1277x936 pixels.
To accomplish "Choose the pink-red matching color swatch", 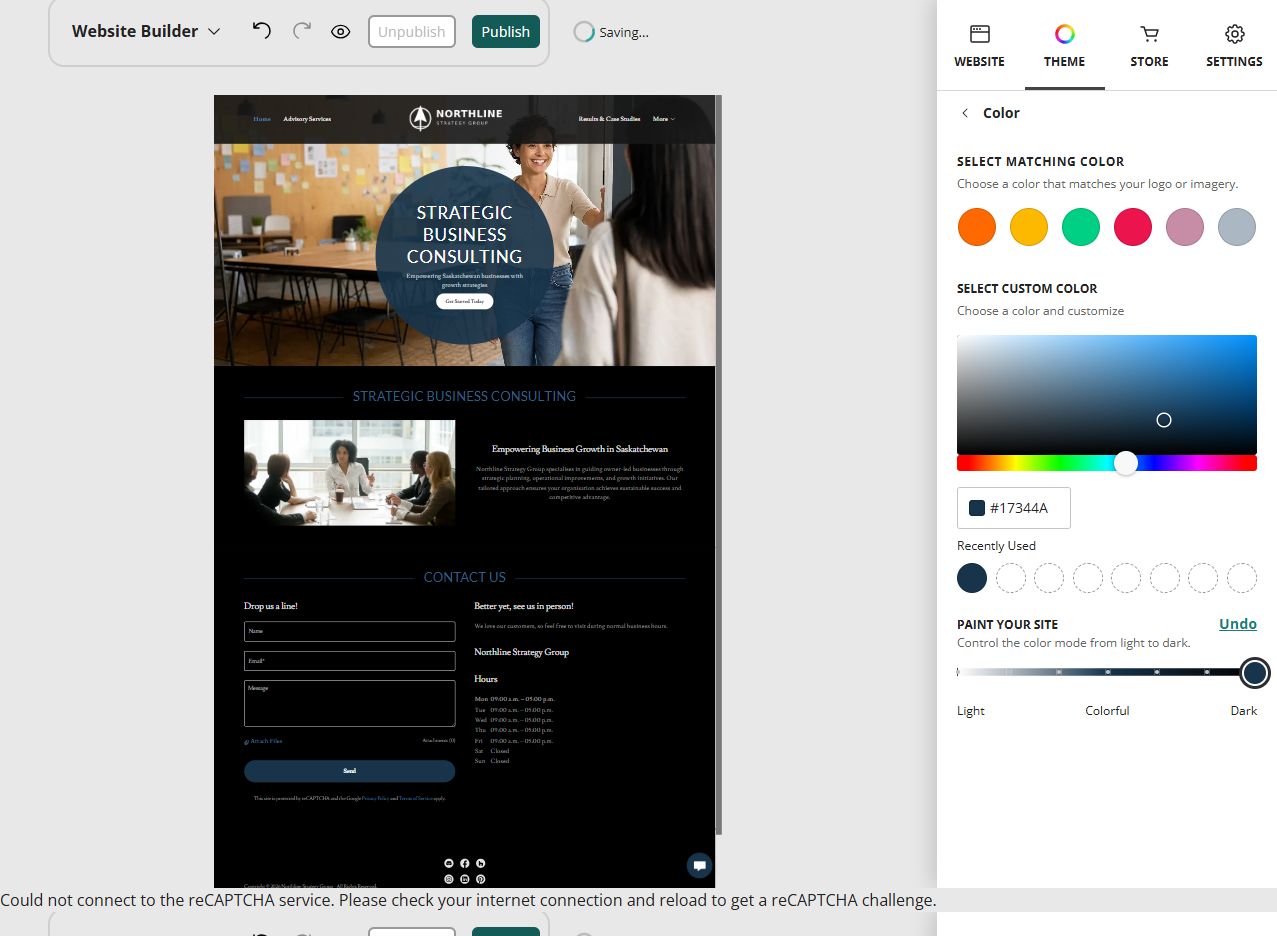I will point(1133,227).
